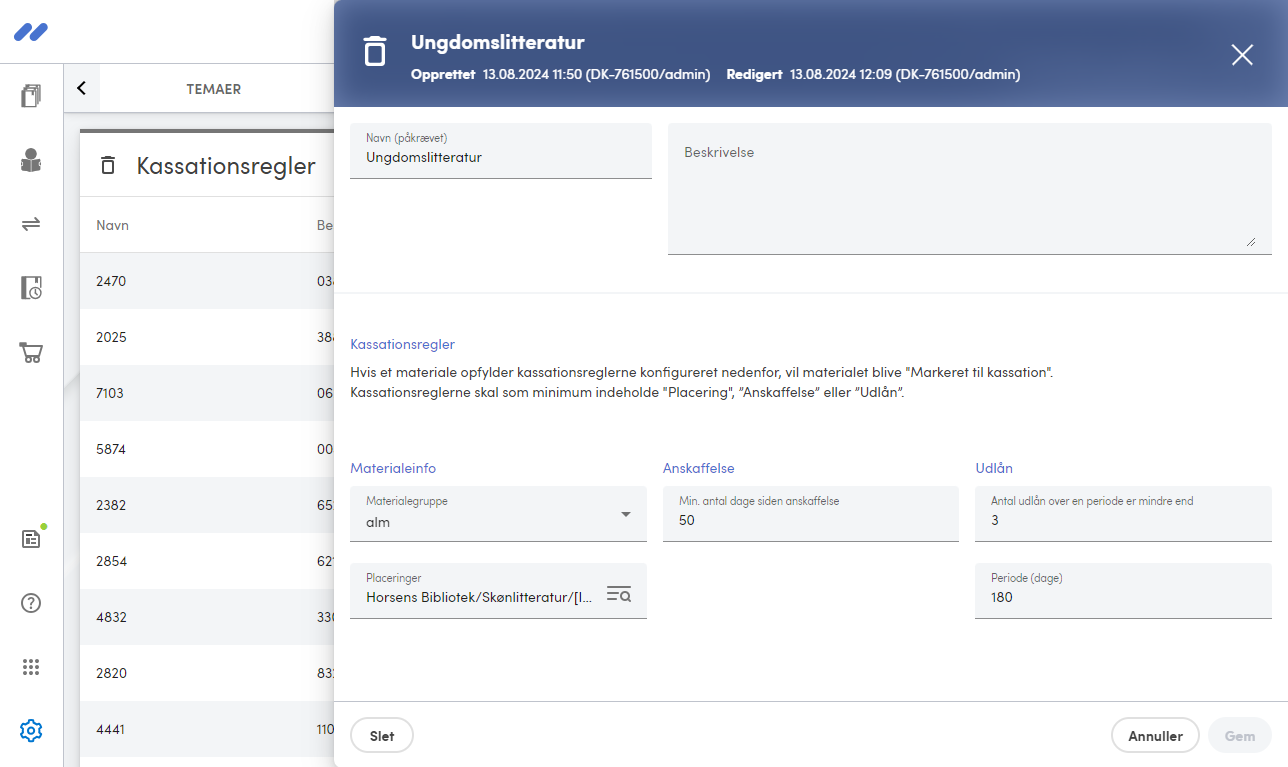The image size is (1288, 767).
Task: Select row 7103 in the list
Action: [x=207, y=393]
